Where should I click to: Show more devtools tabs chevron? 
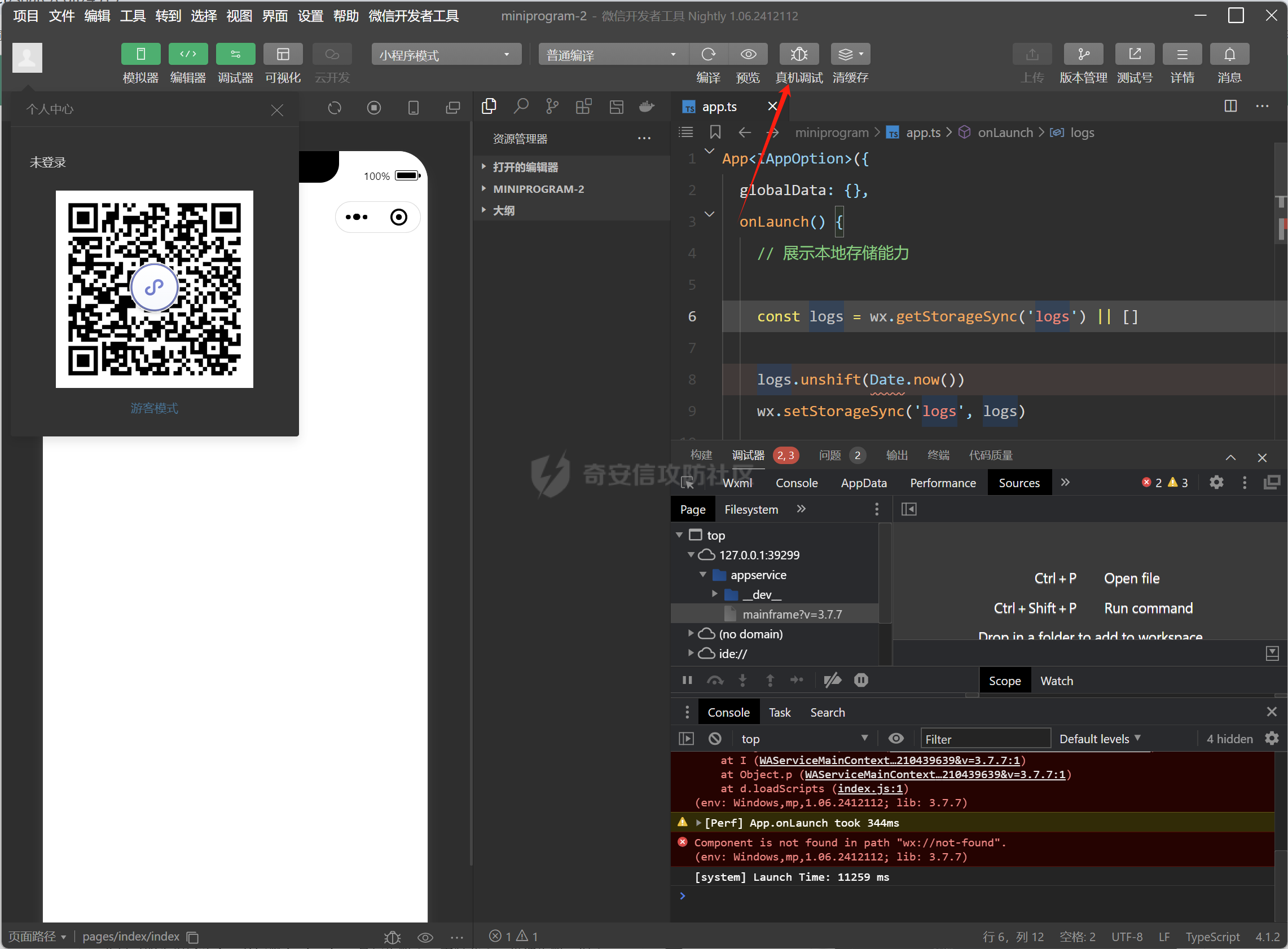pos(1065,482)
